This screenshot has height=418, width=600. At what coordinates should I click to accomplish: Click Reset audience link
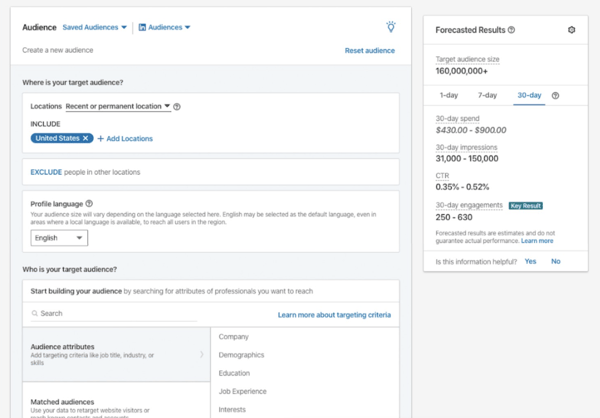(x=369, y=50)
